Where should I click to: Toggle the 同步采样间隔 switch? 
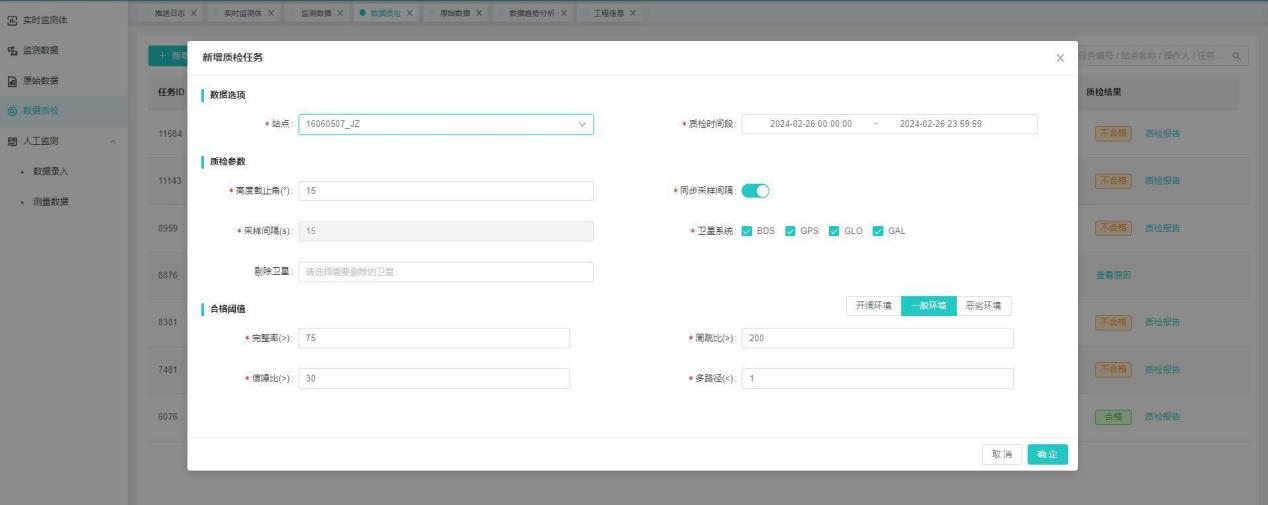click(755, 191)
